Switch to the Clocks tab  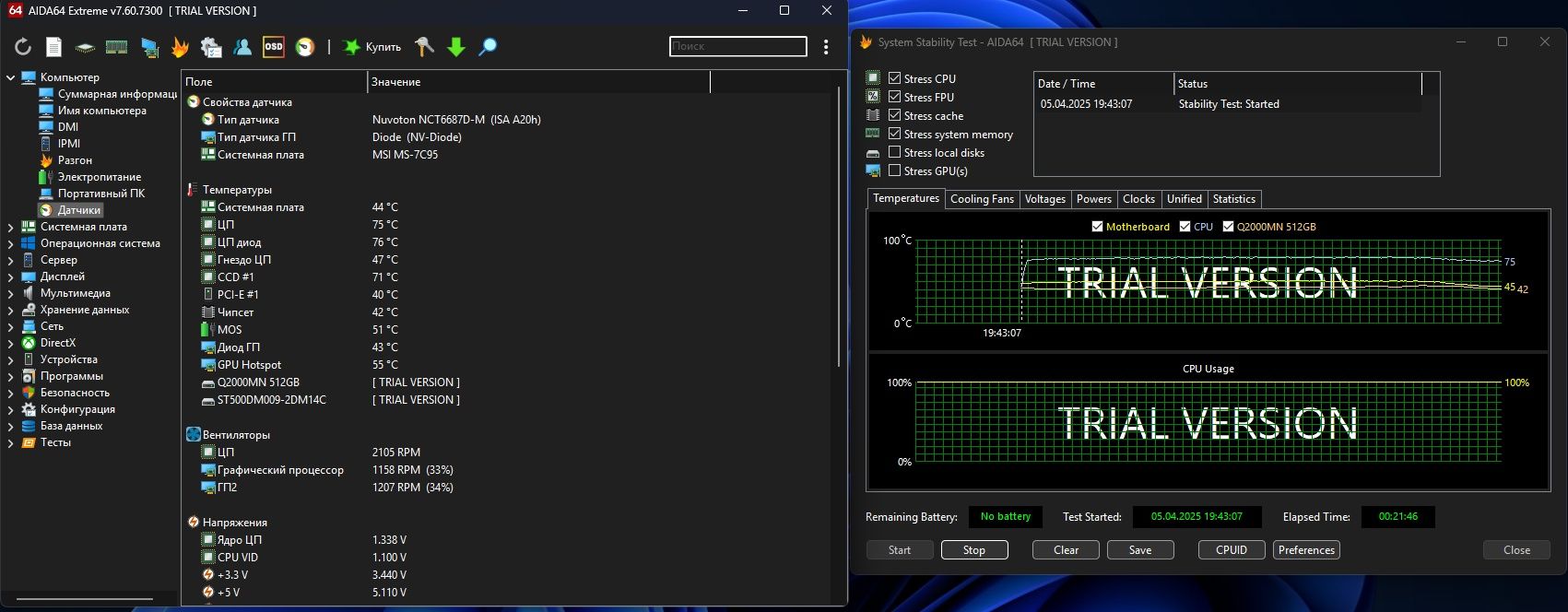1138,199
